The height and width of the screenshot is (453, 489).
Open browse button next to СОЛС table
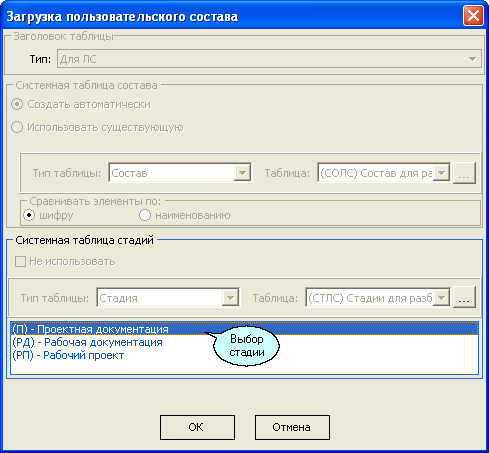[x=464, y=173]
